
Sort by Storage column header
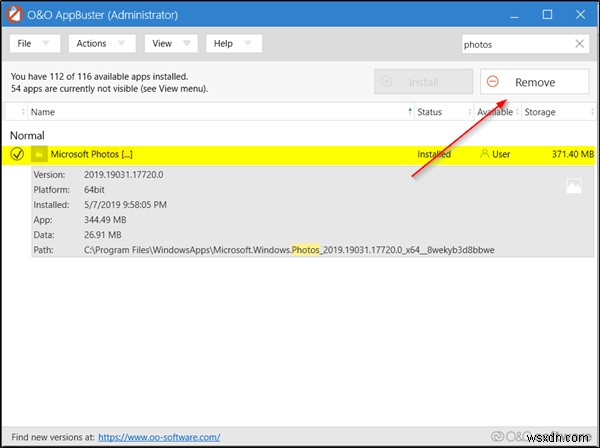pos(559,112)
